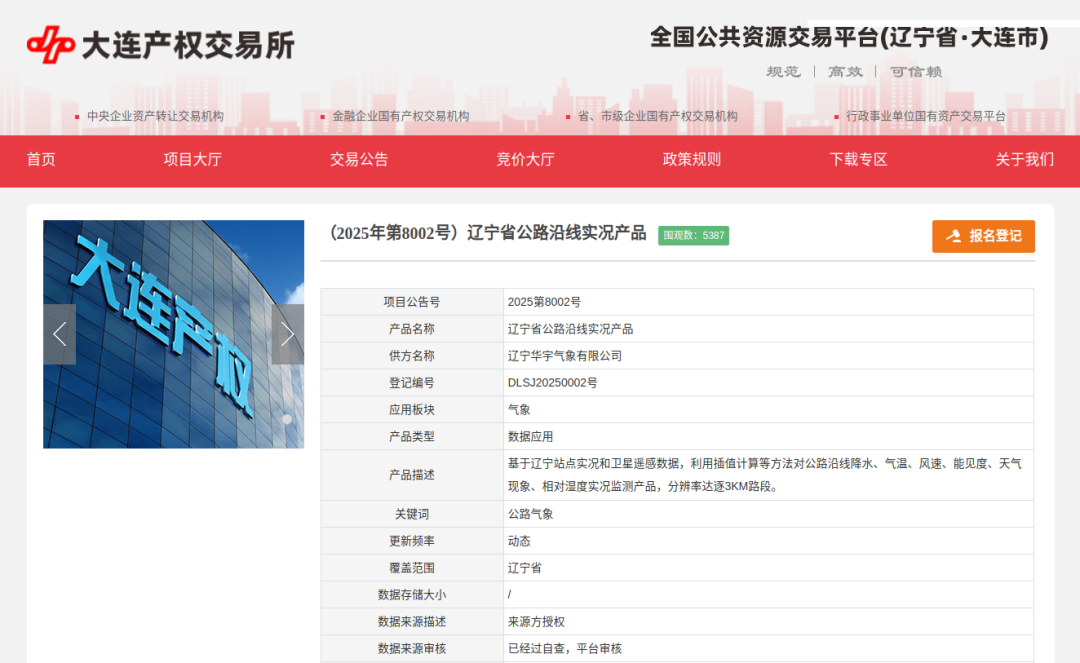Click the 全国公共资源交易平台 header text

coord(848,37)
